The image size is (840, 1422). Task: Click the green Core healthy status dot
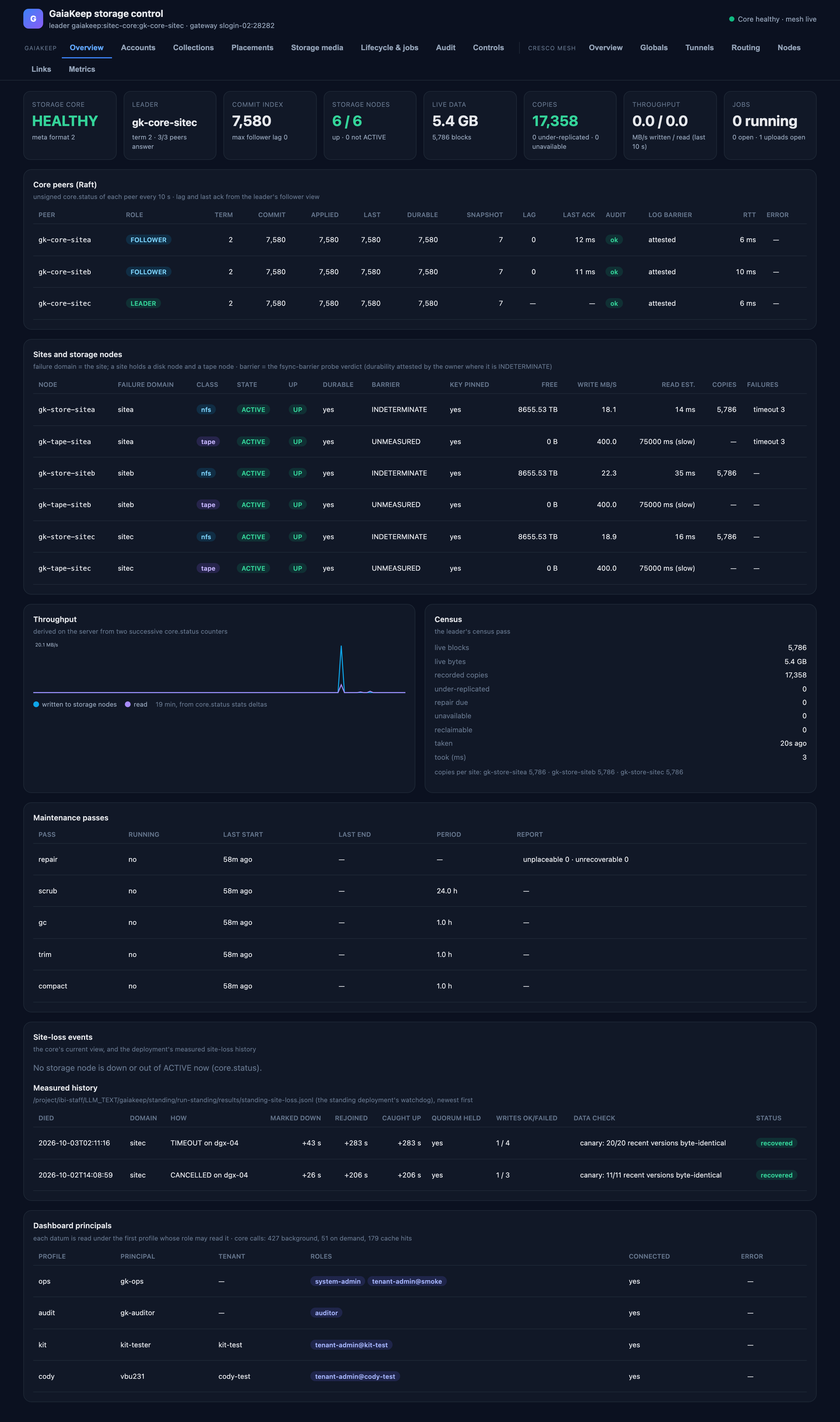[x=731, y=19]
